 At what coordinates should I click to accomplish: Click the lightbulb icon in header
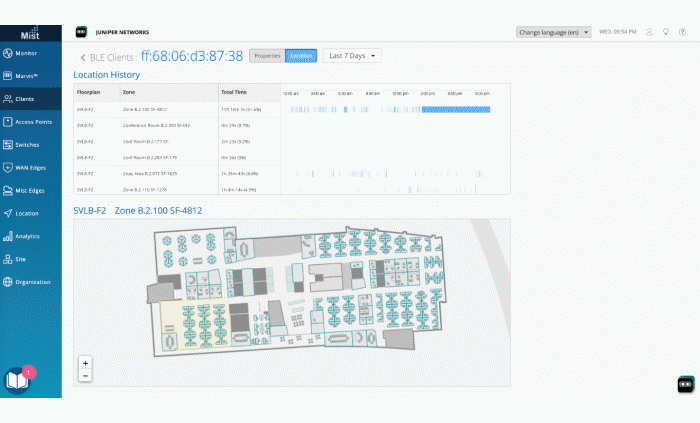coord(666,32)
